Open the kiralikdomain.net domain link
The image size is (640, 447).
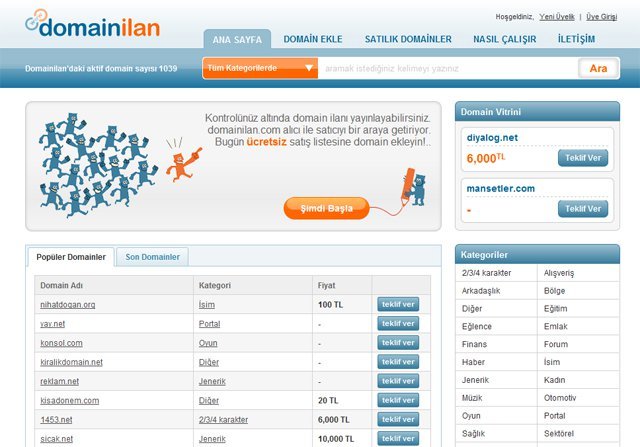pos(71,362)
